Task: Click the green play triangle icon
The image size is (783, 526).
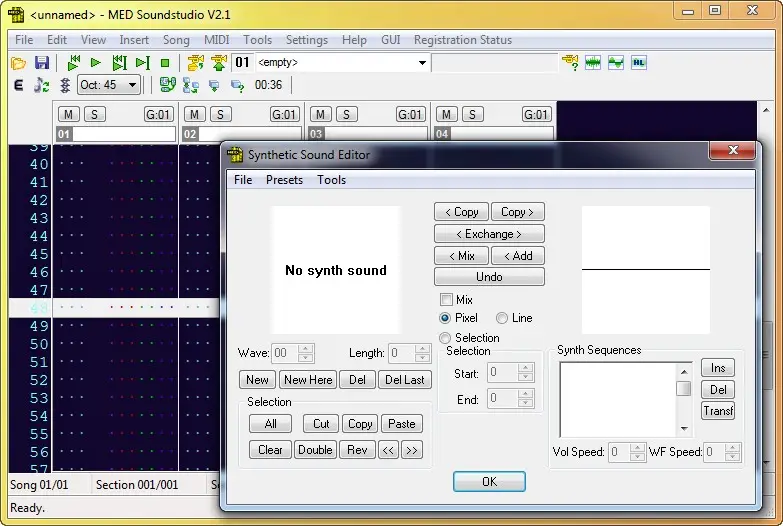Action: coord(95,63)
